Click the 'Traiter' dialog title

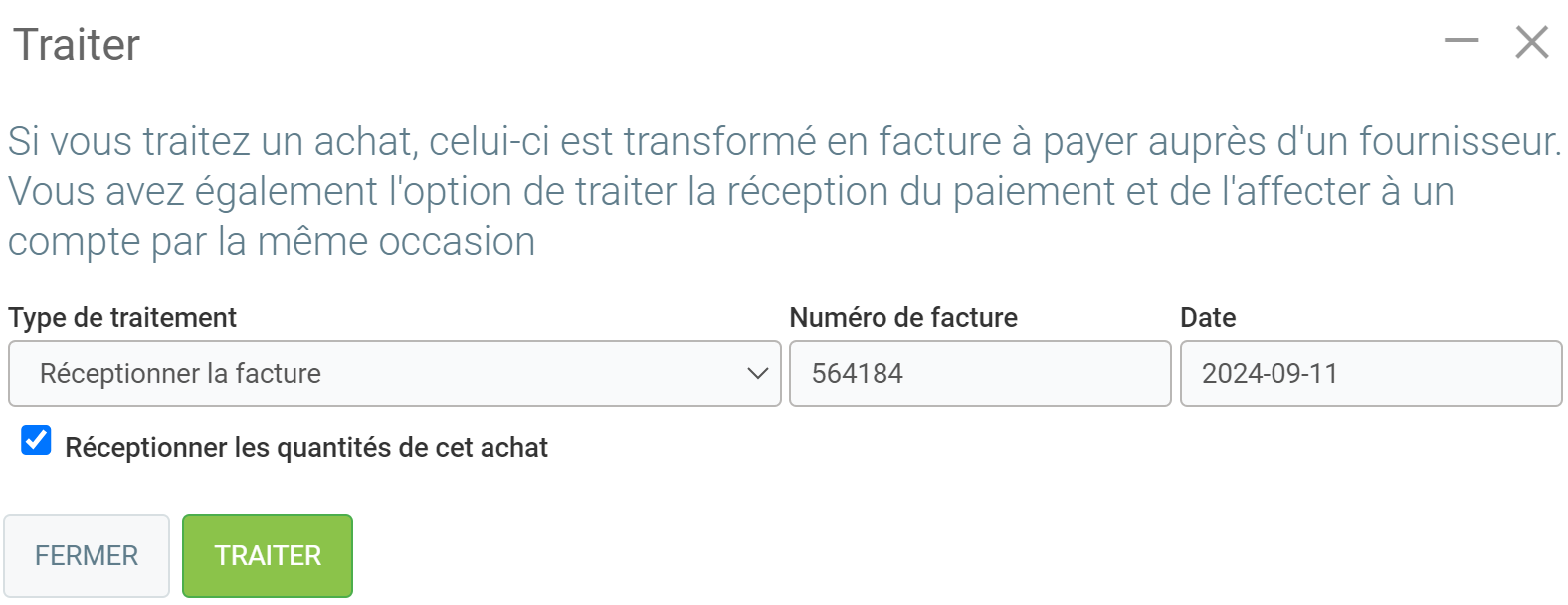click(x=77, y=45)
